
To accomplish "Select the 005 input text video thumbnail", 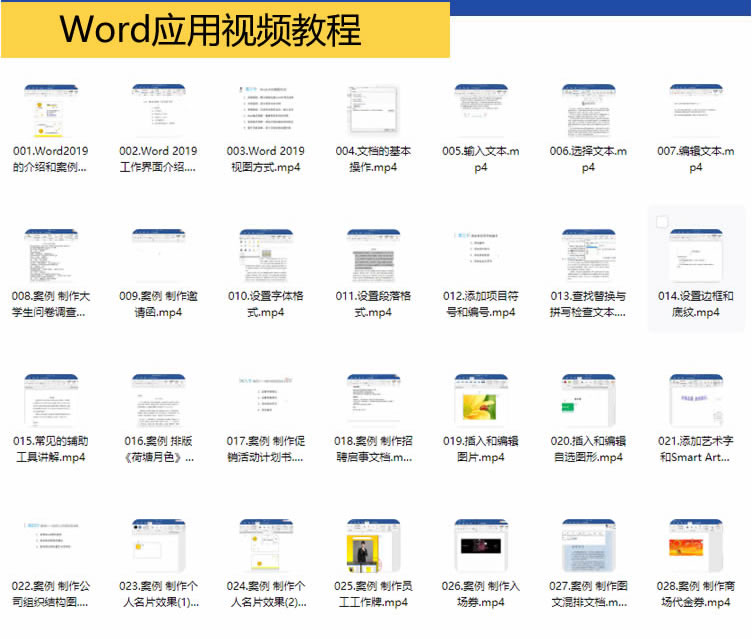I will click(481, 111).
